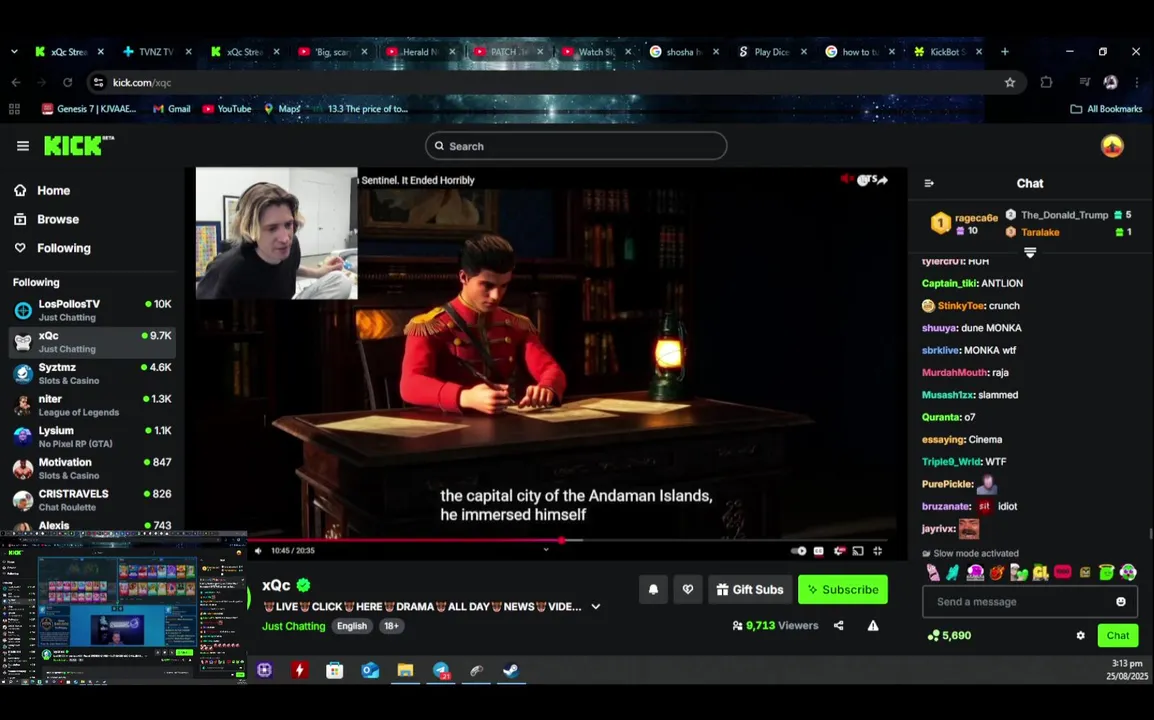Expand the chevron below the video timeline
Image resolution: width=1154 pixels, height=720 pixels.
546,549
